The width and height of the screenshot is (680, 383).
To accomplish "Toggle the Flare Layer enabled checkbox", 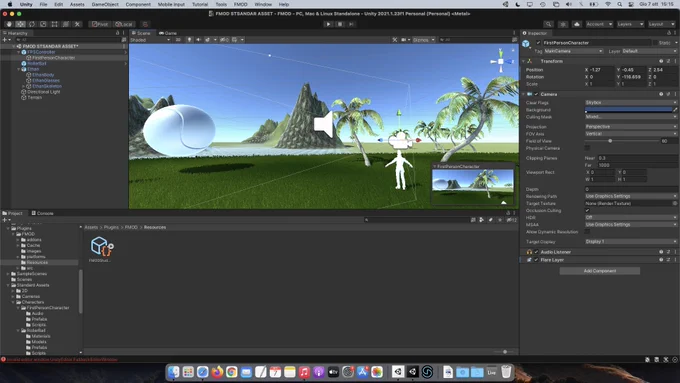I will [536, 260].
